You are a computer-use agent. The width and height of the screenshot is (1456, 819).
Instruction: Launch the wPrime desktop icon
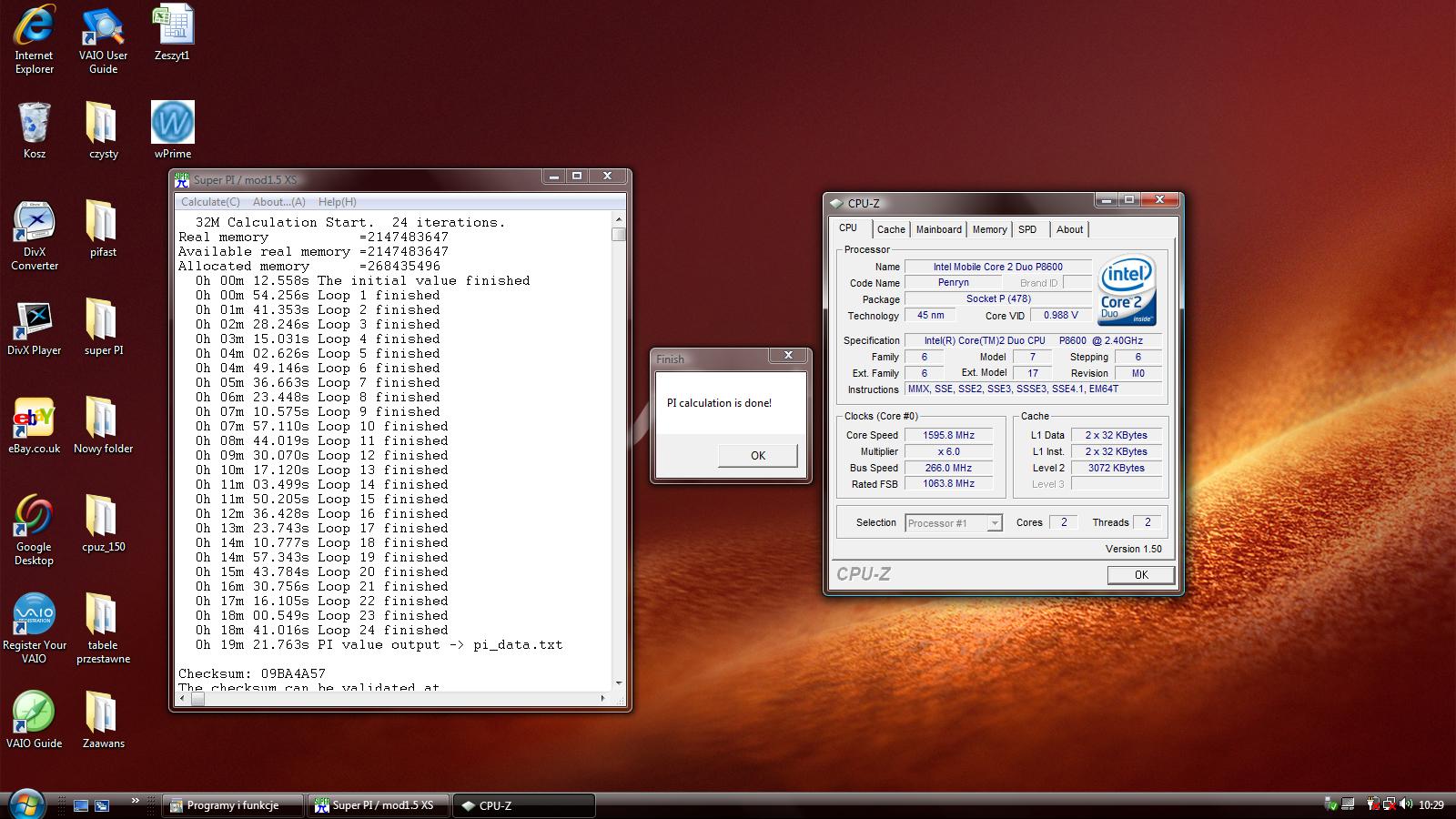172,130
